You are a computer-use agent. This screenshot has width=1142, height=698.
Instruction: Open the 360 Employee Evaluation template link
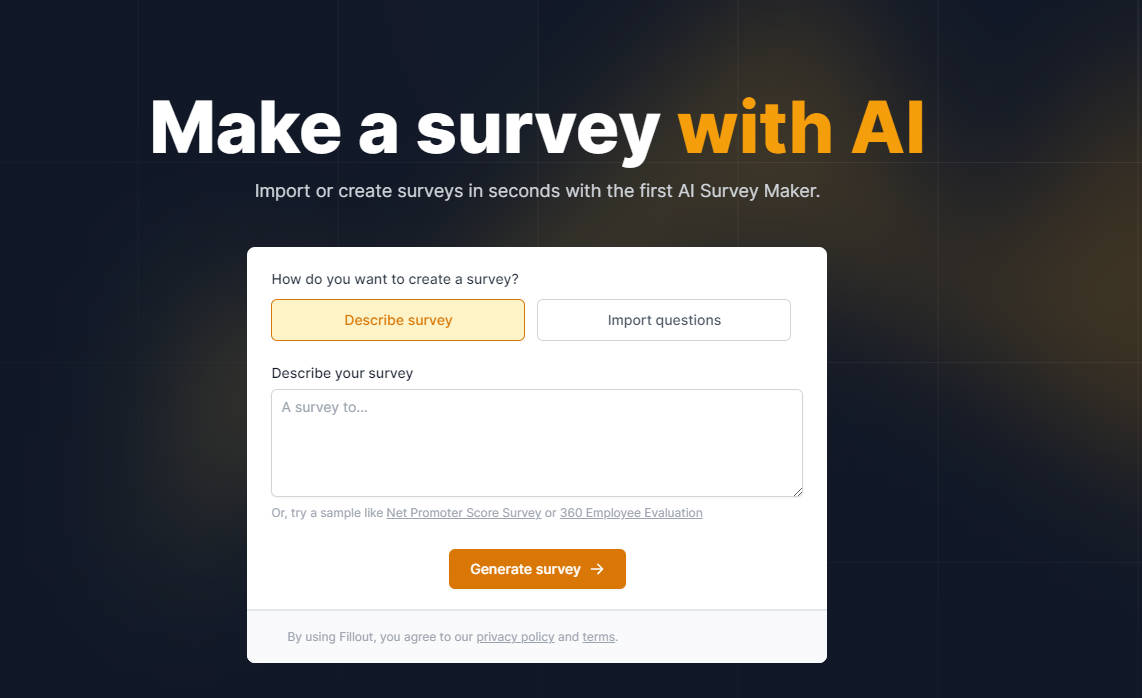[631, 512]
